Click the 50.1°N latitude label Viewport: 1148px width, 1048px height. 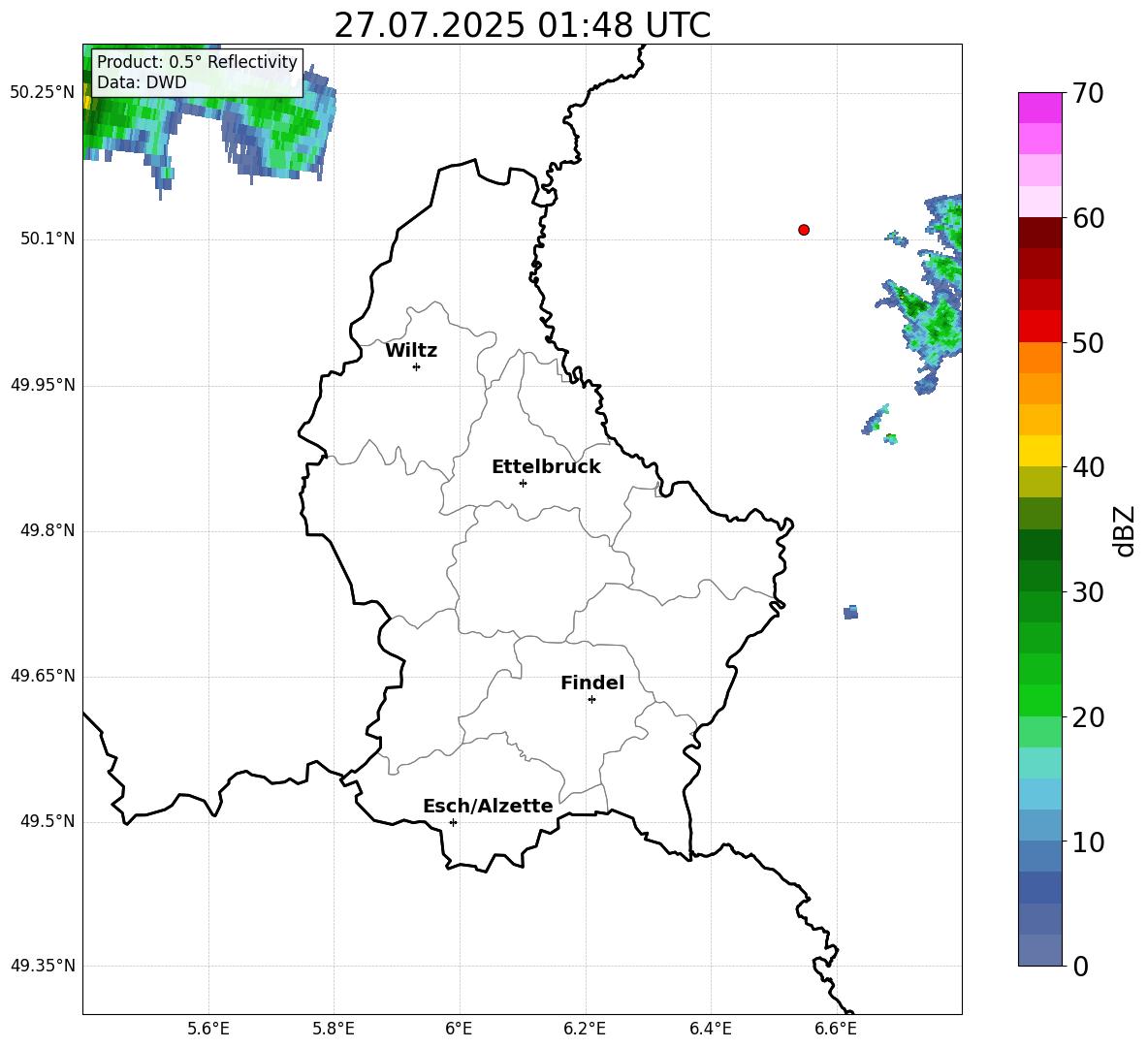point(48,239)
